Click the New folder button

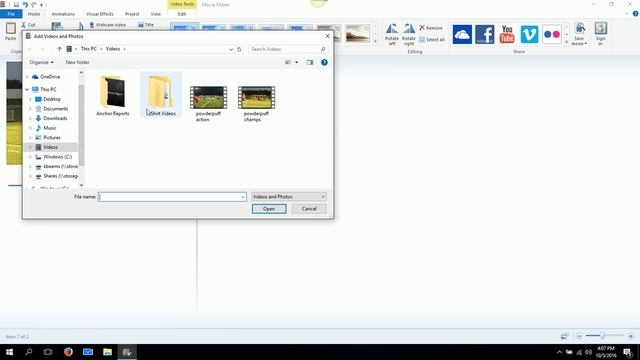point(78,62)
